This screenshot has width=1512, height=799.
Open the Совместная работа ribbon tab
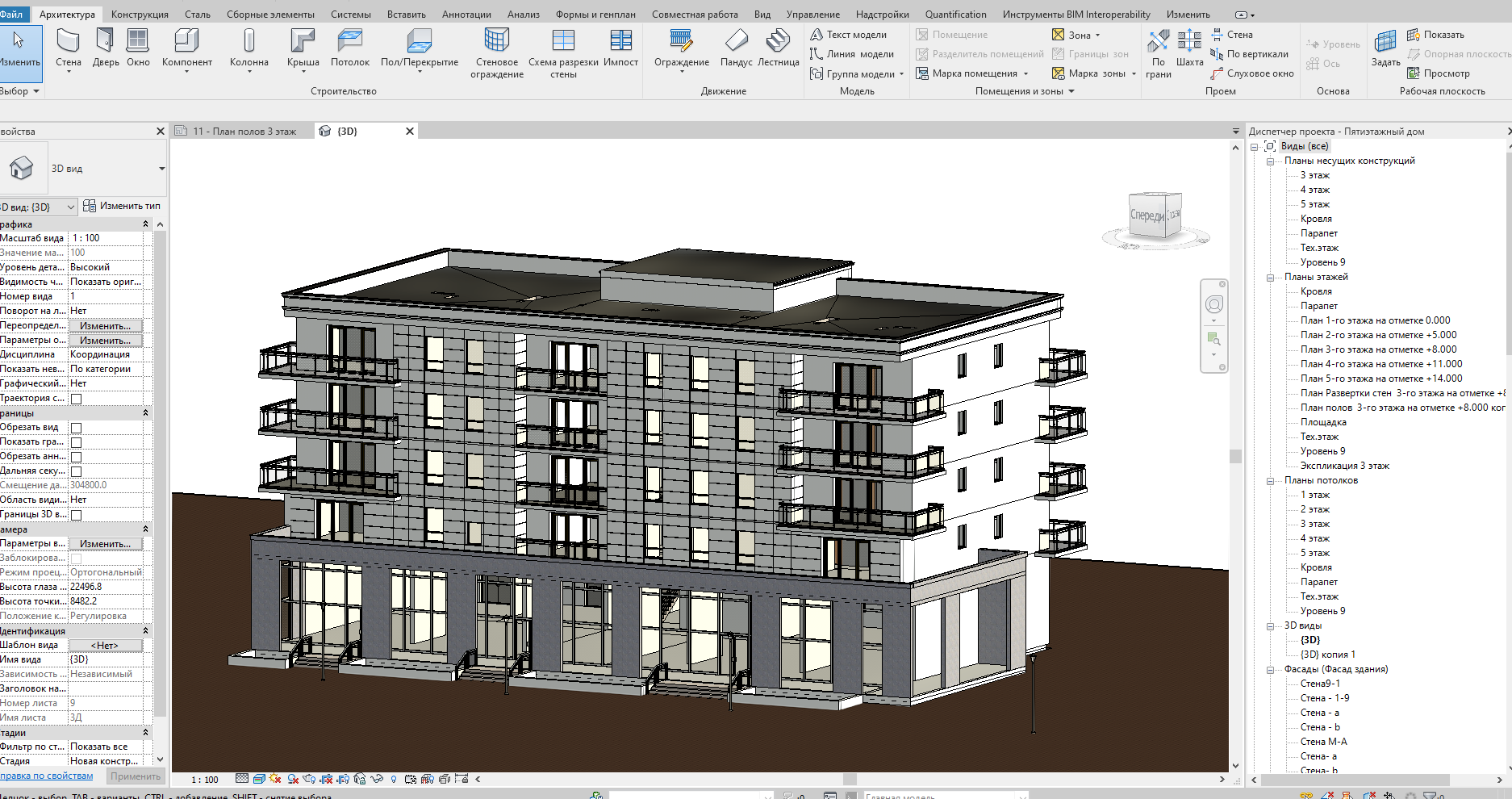point(695,14)
